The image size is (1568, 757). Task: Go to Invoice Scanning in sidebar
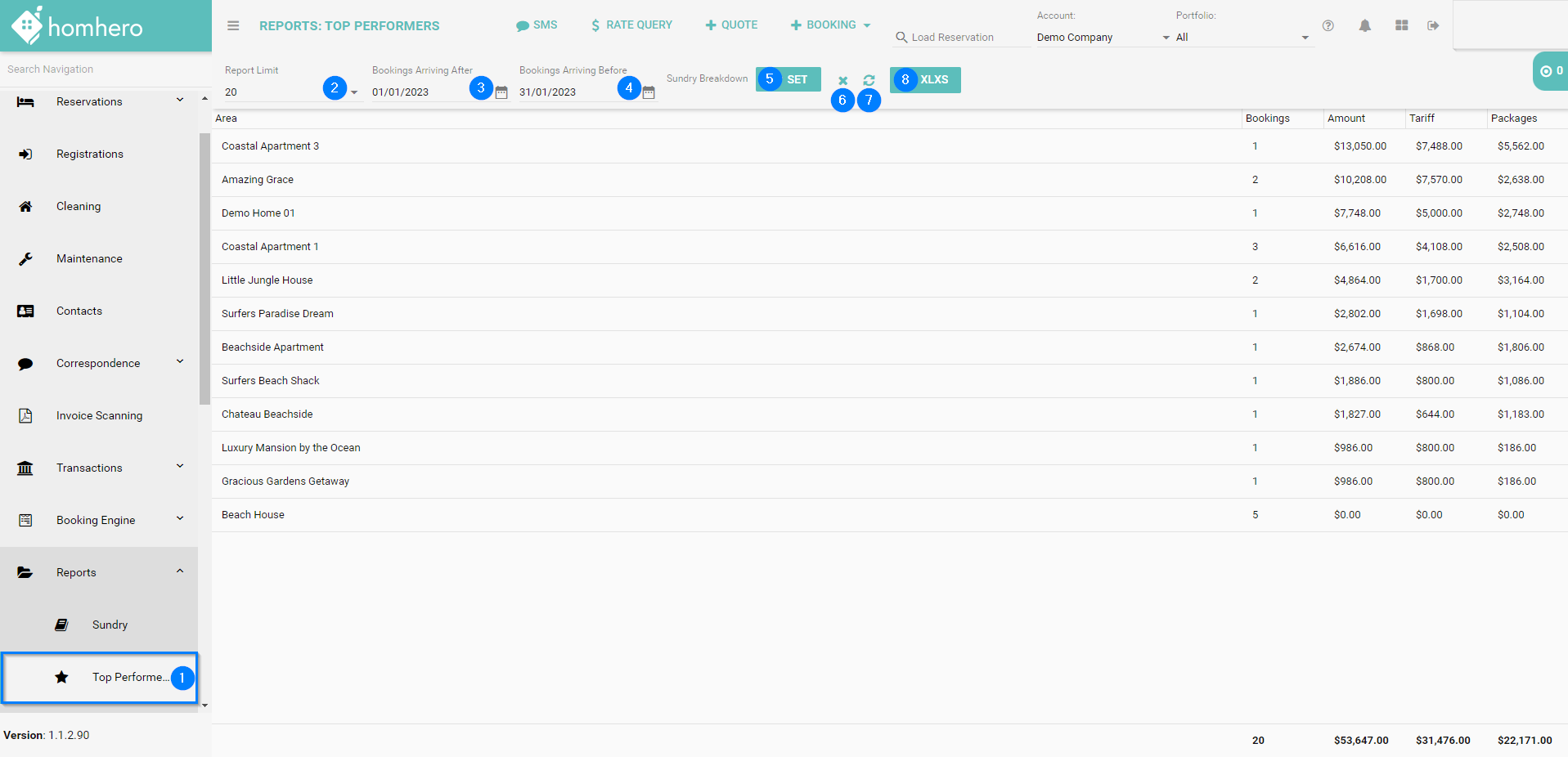pyautogui.click(x=99, y=415)
